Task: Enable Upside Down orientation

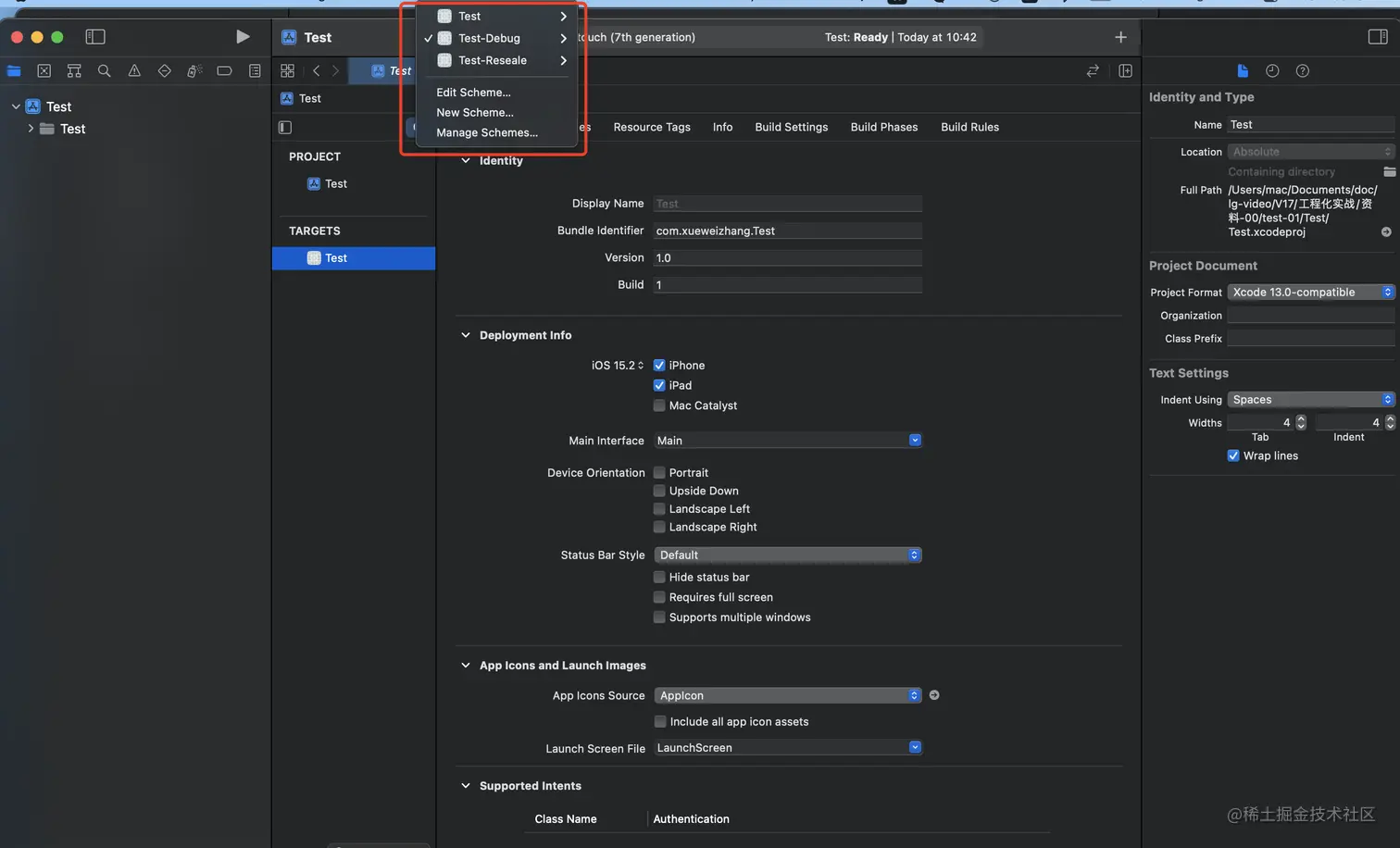Action: [659, 491]
